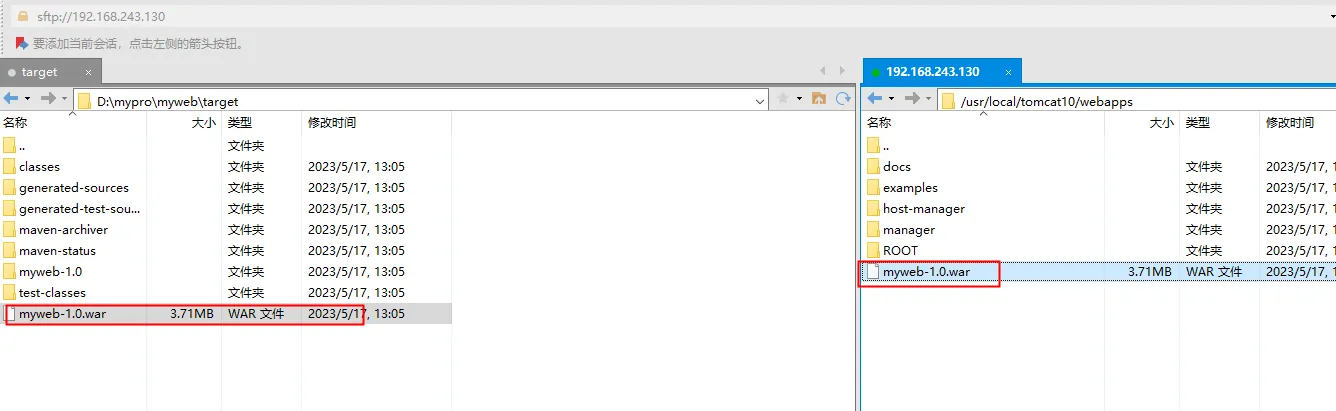Sort the remote pane by the 修改时间 column header

coord(1297,122)
